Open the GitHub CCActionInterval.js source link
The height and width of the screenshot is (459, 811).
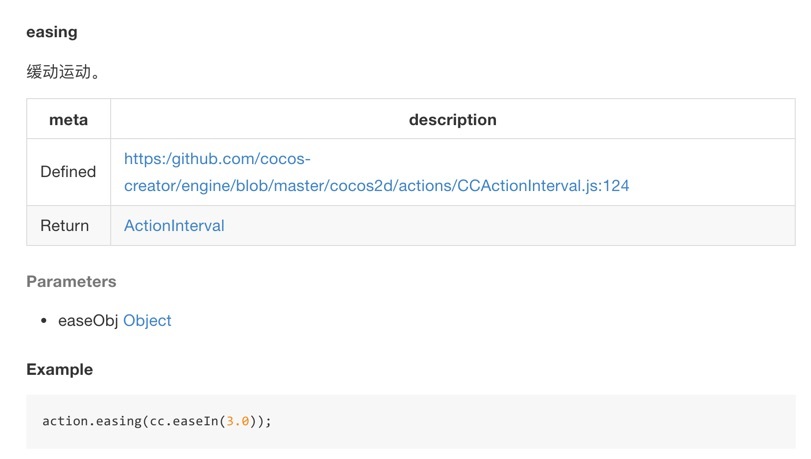click(376, 185)
